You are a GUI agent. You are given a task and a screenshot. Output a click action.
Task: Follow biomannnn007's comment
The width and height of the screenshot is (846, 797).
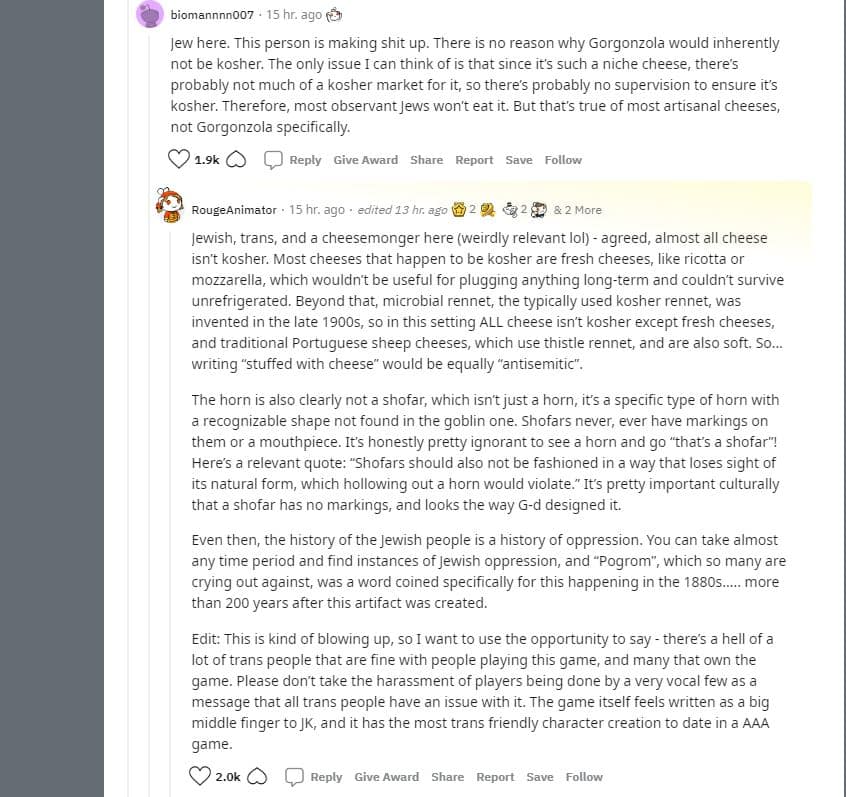click(563, 160)
